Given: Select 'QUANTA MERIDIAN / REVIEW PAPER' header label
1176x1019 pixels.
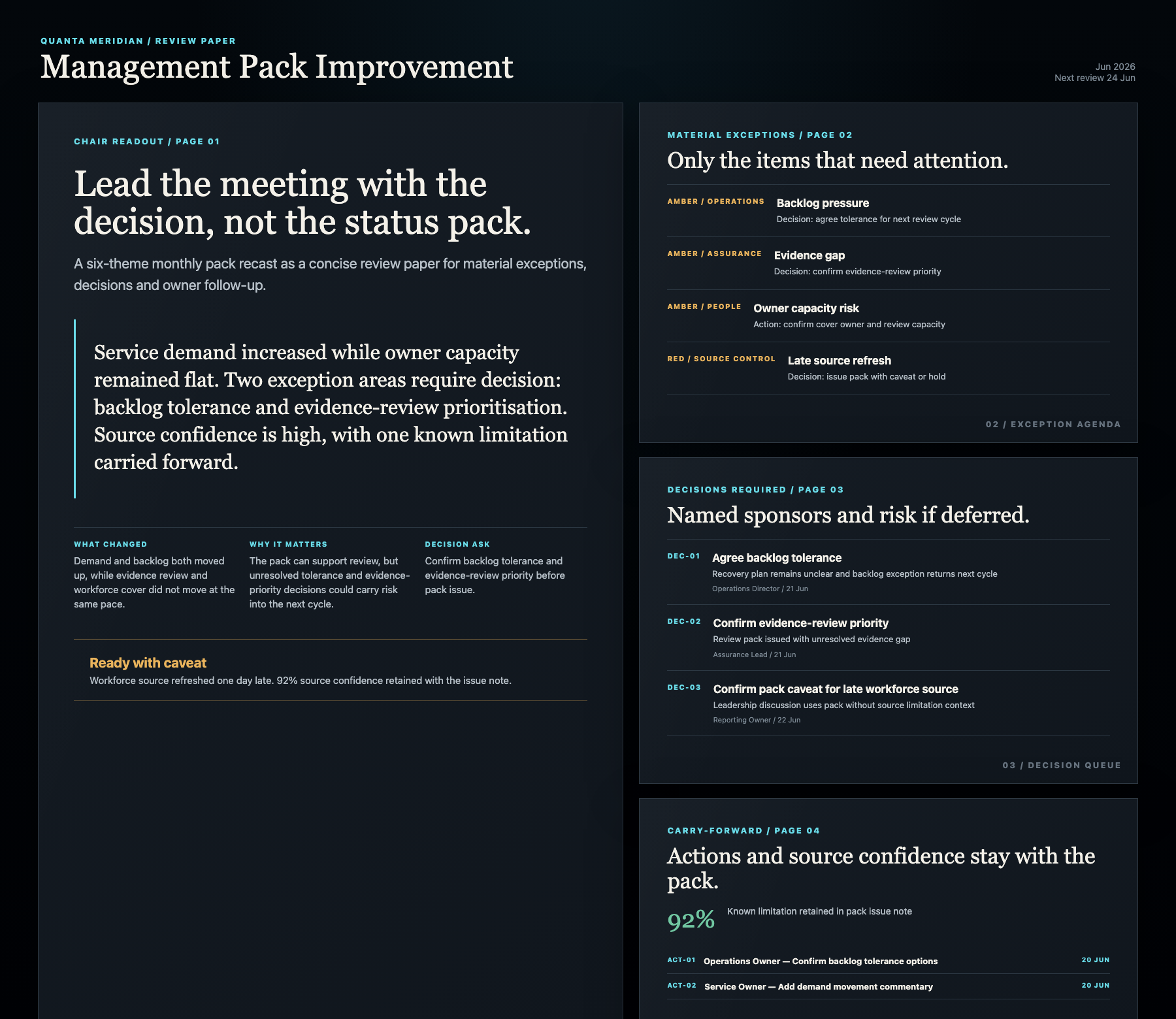Looking at the screenshot, I should tap(138, 40).
